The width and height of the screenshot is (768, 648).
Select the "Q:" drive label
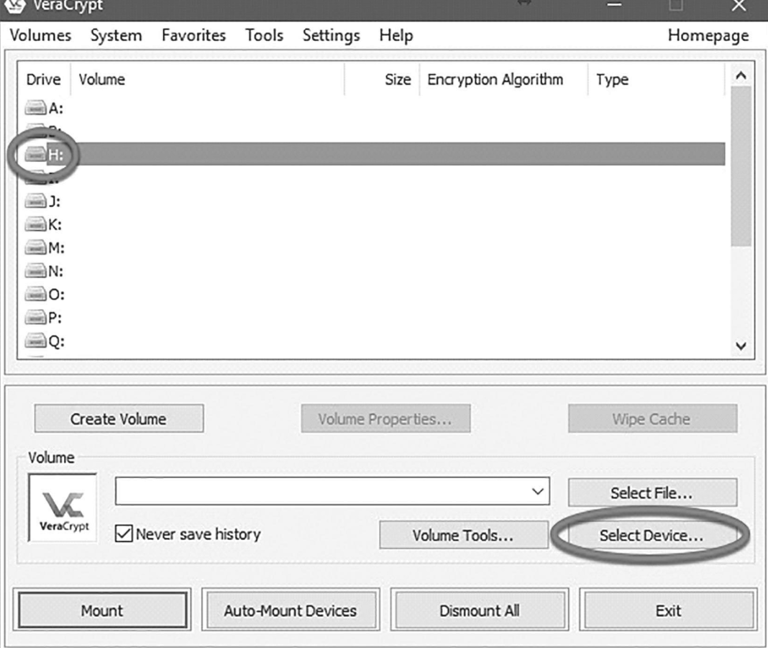[56, 341]
